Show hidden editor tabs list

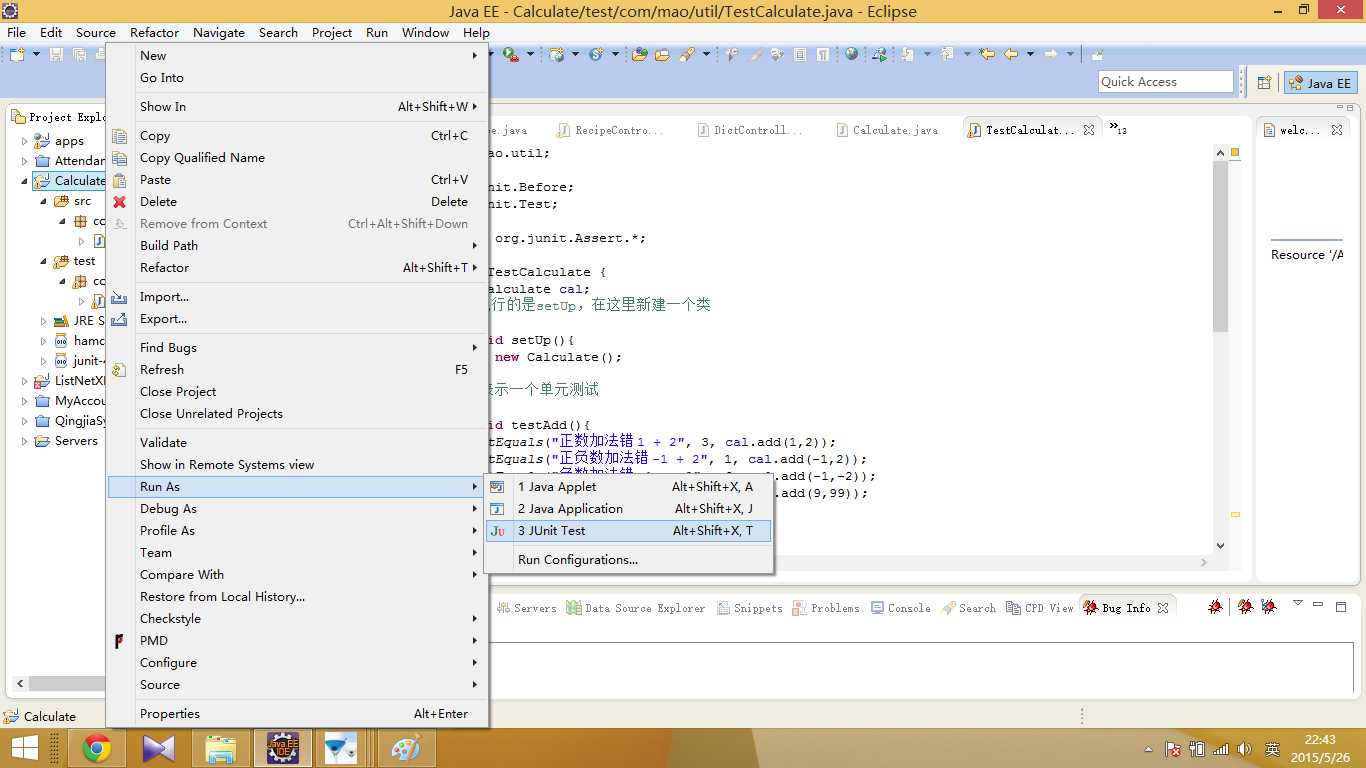coord(1117,129)
